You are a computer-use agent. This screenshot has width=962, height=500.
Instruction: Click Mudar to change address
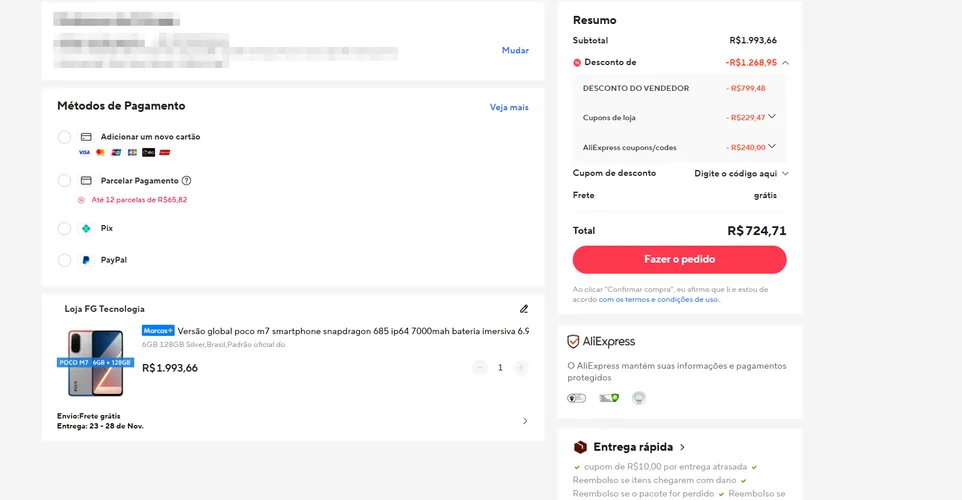(x=515, y=50)
